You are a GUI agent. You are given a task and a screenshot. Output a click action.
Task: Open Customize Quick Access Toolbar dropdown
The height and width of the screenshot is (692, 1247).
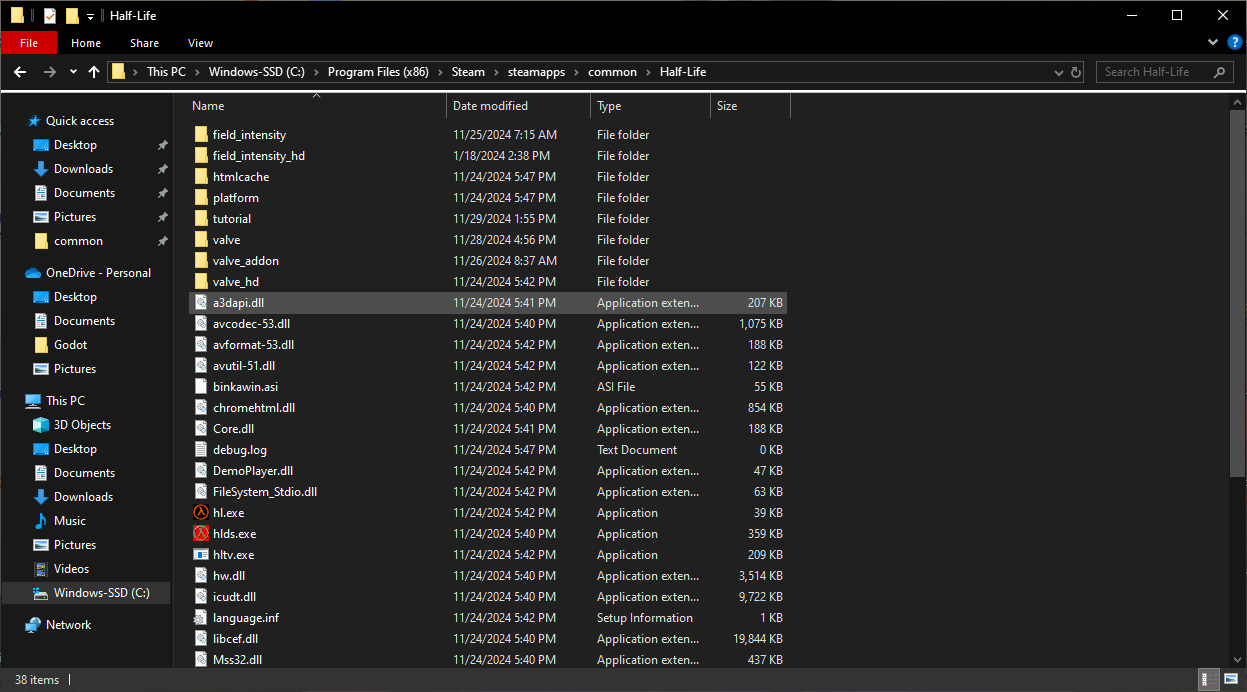coord(90,16)
